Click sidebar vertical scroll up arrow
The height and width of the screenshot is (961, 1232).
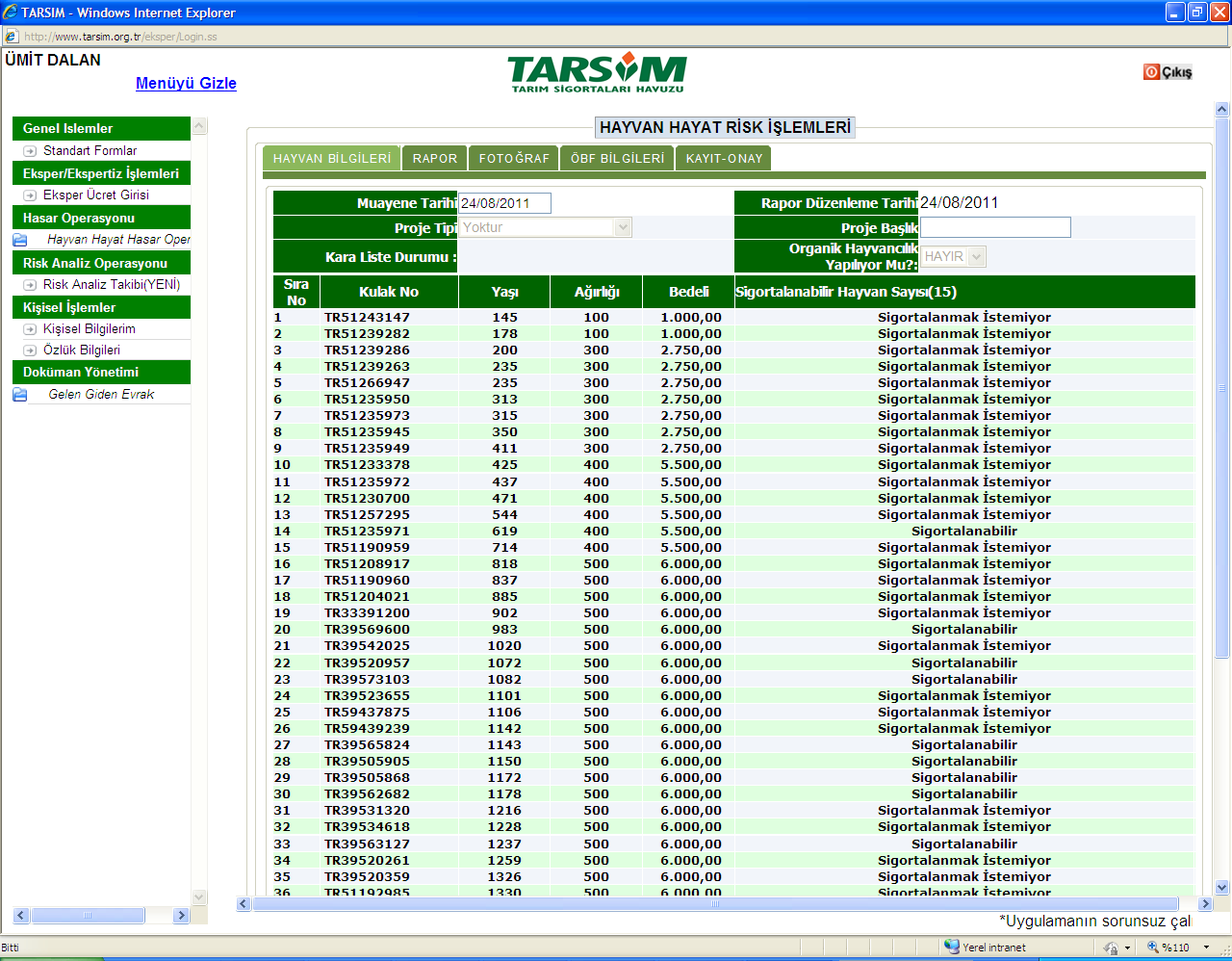199,126
